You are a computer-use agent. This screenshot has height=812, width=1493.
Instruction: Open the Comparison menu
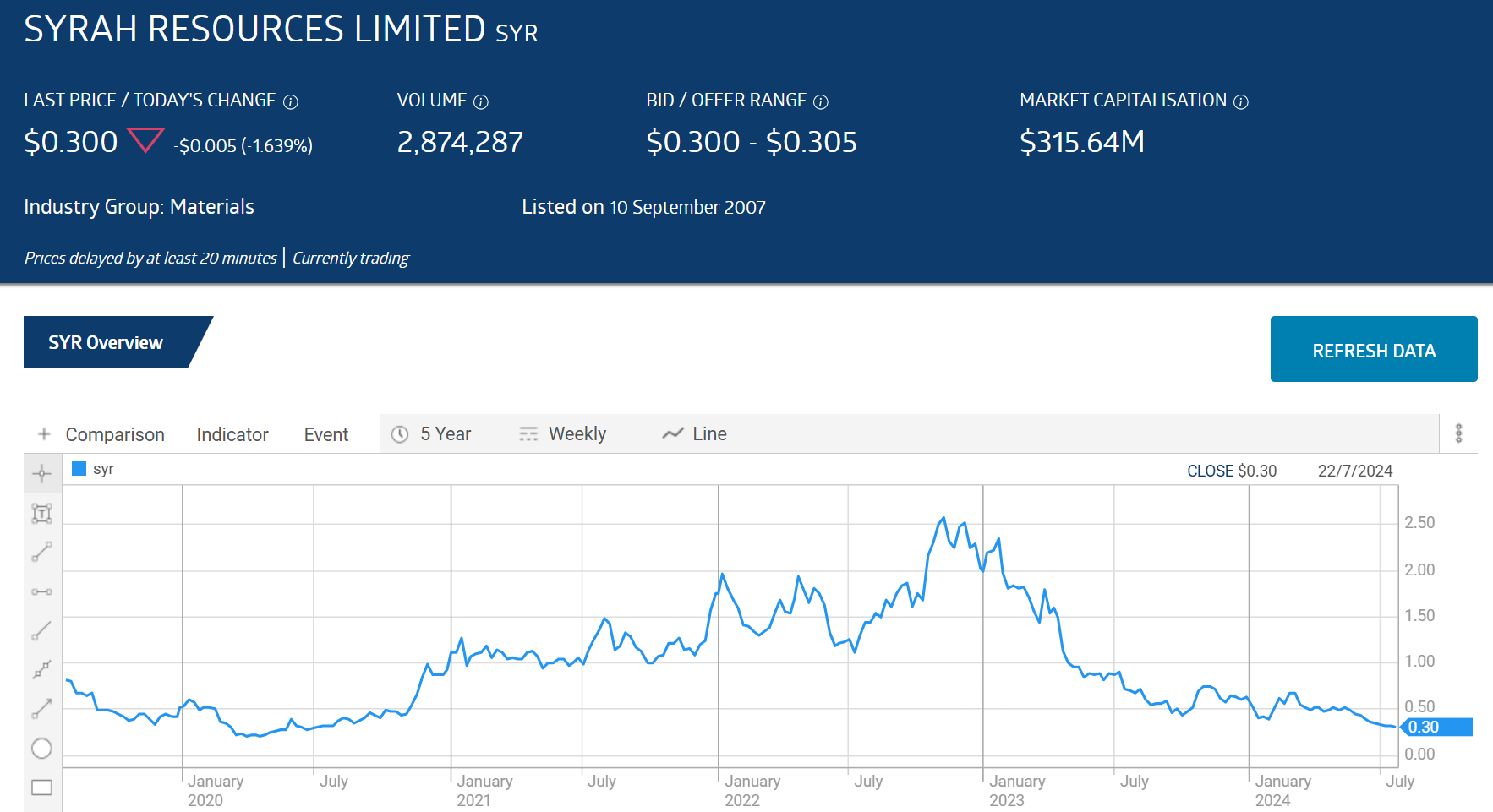coord(115,434)
